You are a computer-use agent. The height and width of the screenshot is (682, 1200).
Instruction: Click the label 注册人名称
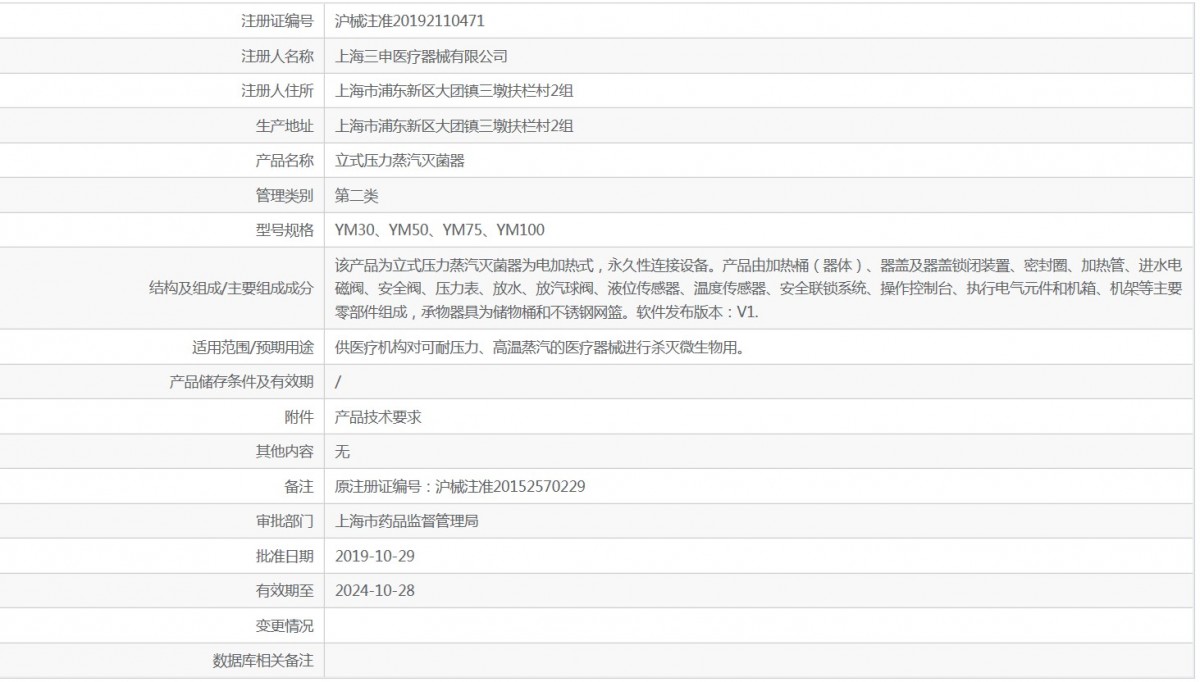click(277, 56)
